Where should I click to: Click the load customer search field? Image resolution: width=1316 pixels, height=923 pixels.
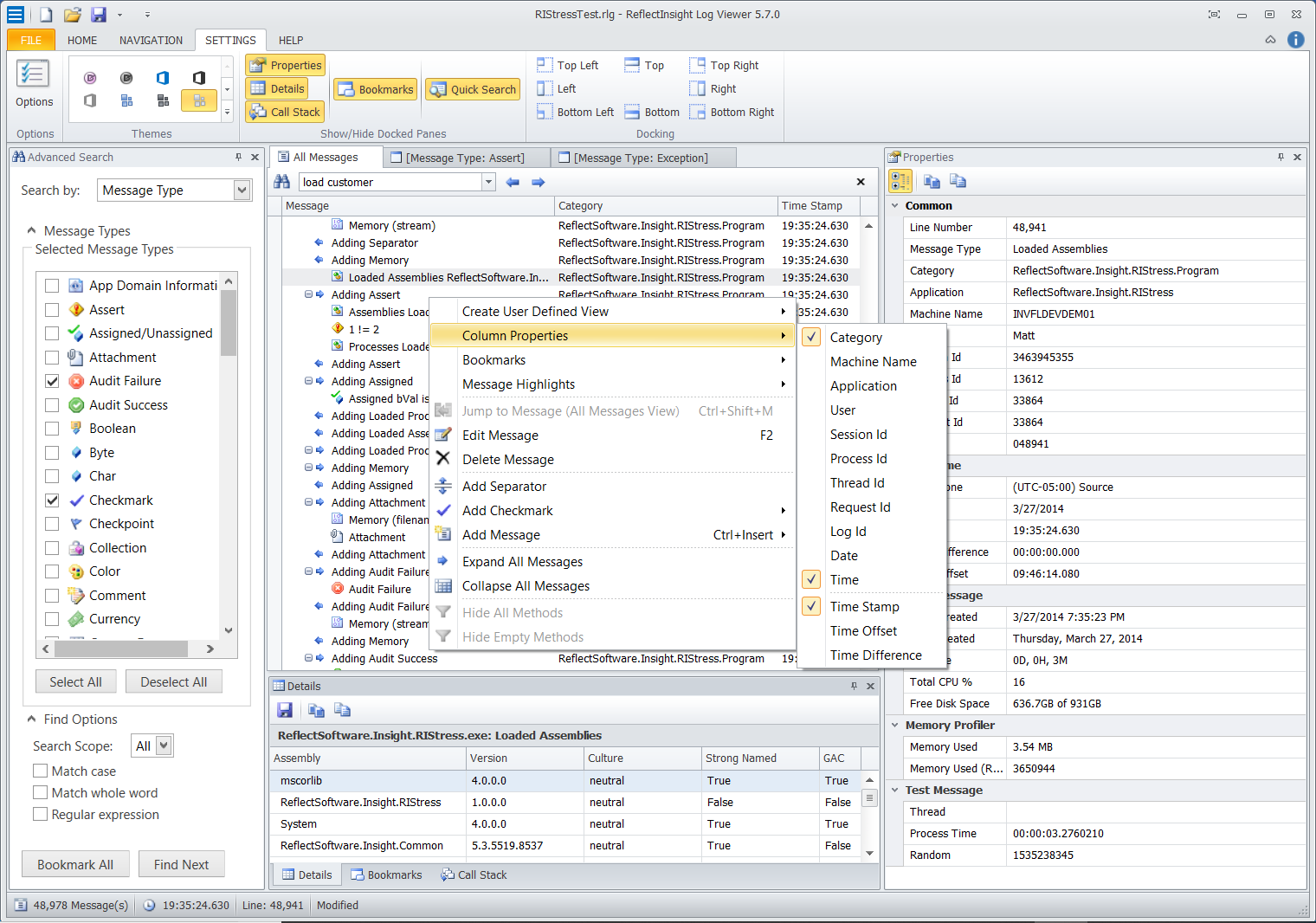pyautogui.click(x=390, y=182)
